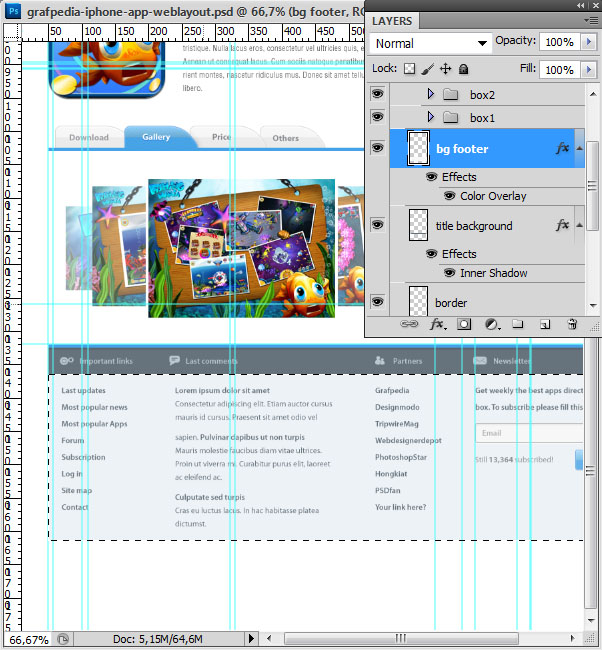The width and height of the screenshot is (602, 650).
Task: Open add layer style fx button
Action: click(x=437, y=324)
